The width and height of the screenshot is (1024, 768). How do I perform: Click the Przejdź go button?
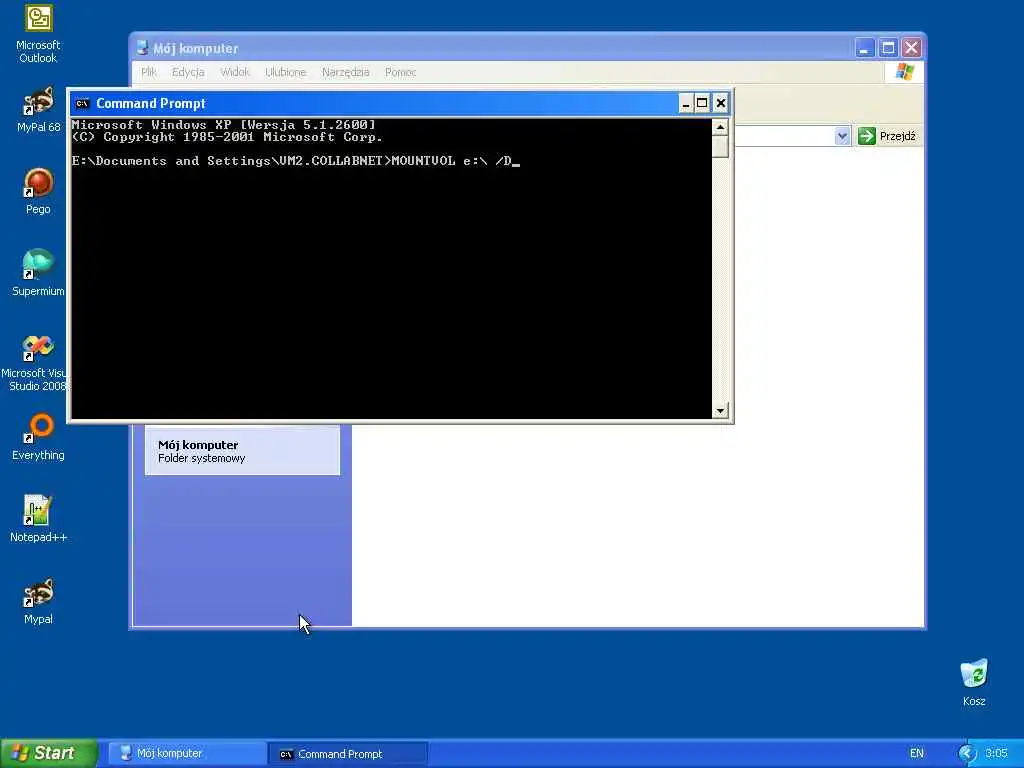[x=887, y=136]
